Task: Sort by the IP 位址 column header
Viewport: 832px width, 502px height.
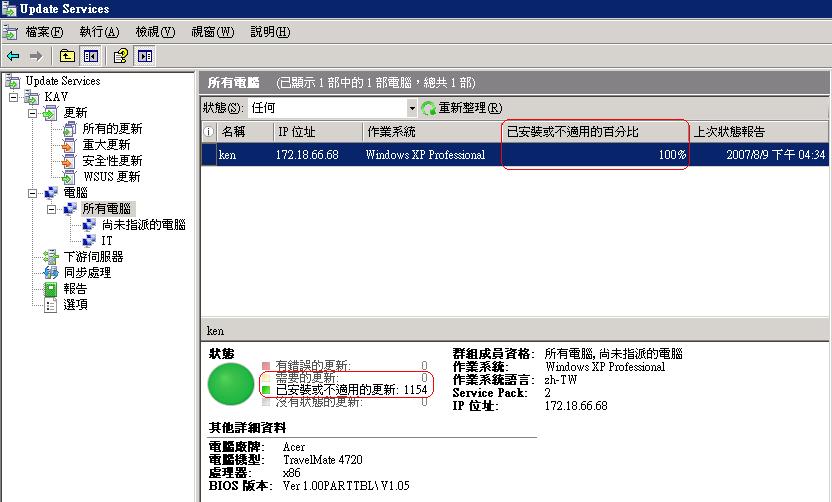Action: (x=318, y=132)
